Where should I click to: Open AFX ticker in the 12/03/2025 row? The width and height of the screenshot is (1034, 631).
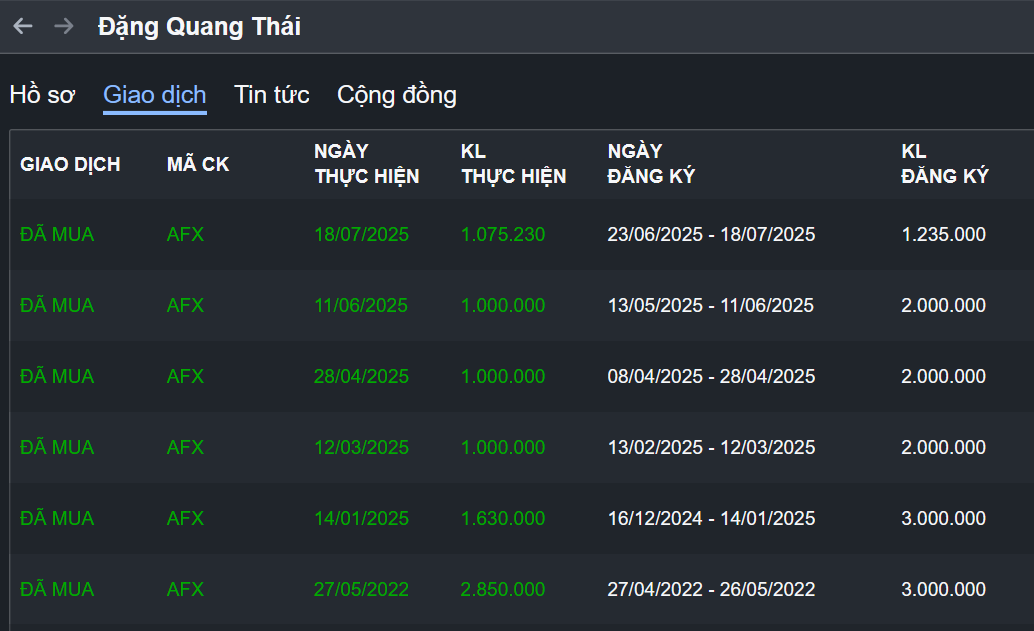click(x=185, y=447)
